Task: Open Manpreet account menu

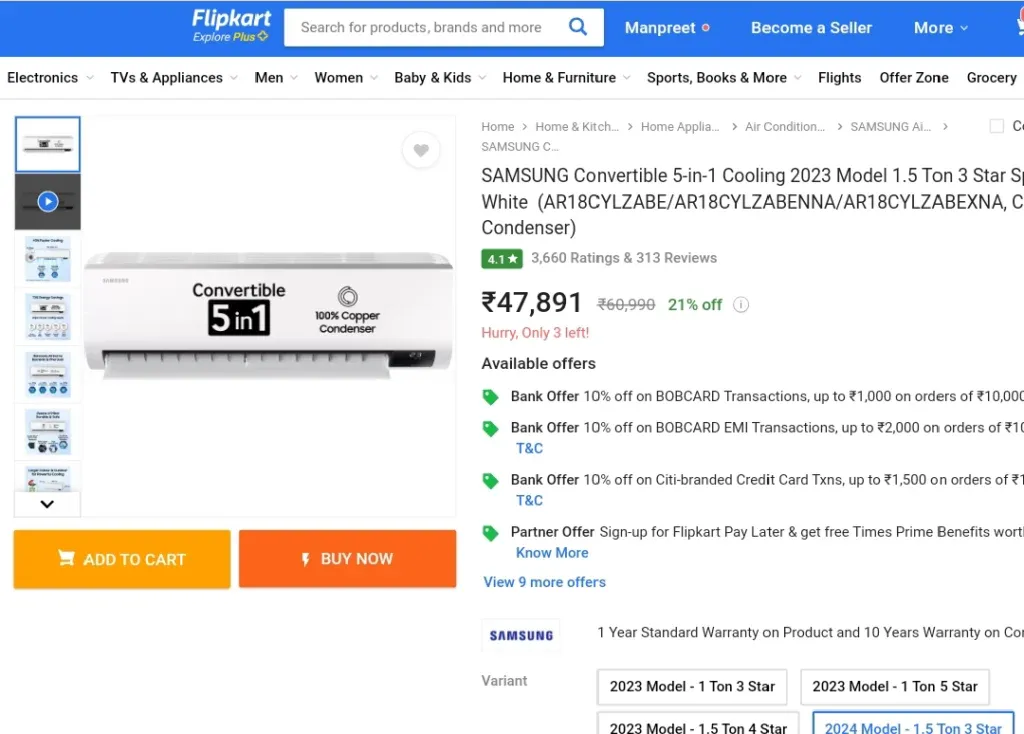Action: [x=667, y=27]
